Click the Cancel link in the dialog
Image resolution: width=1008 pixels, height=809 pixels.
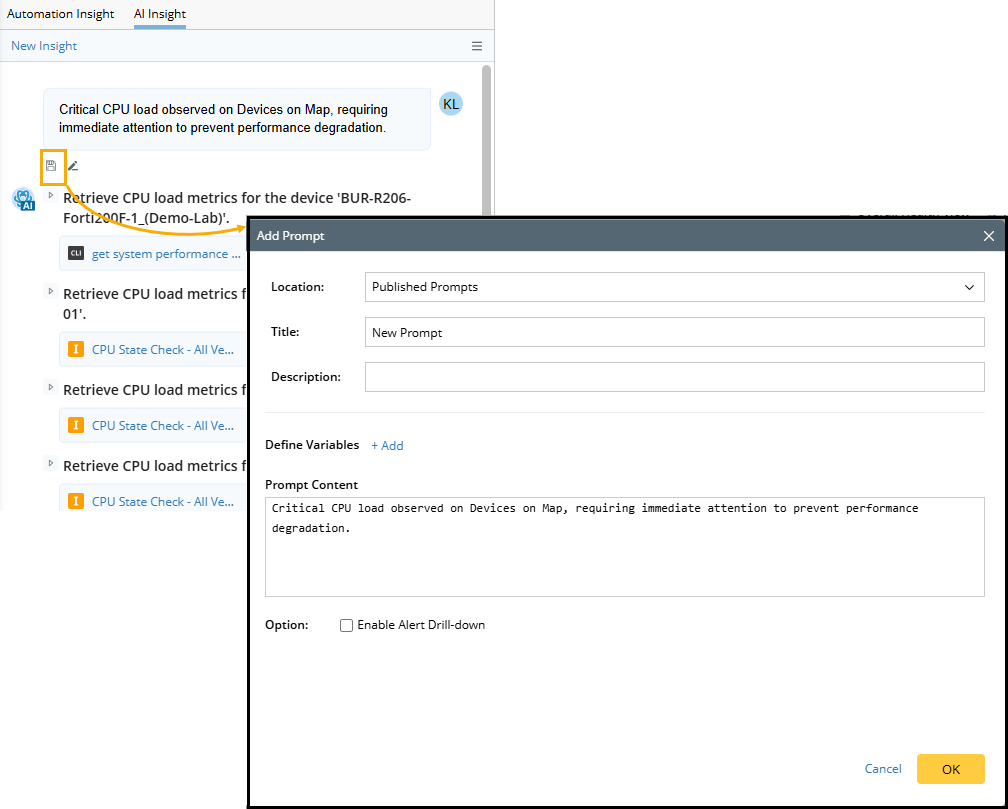point(883,769)
